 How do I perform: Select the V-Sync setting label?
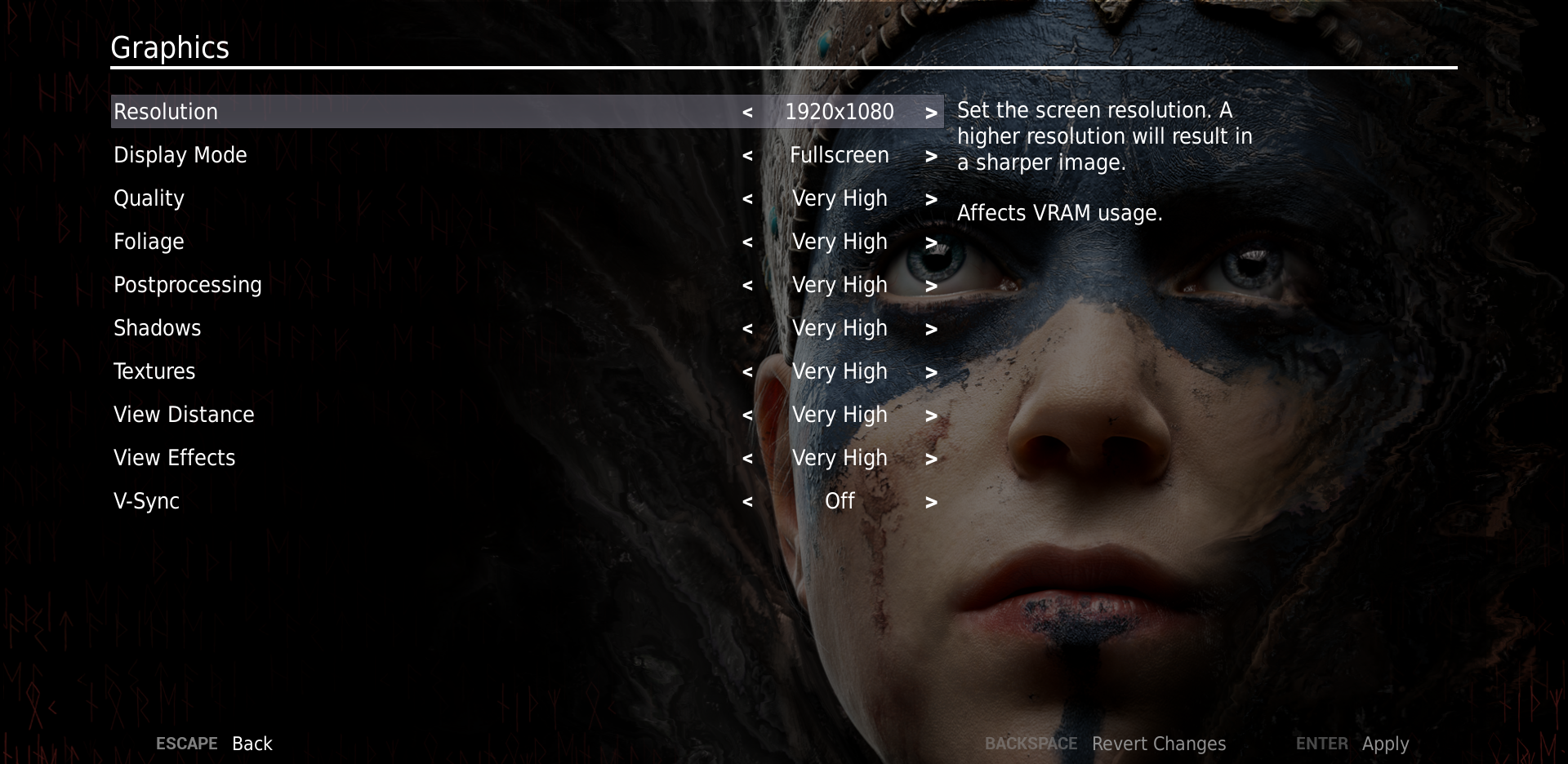tap(146, 501)
